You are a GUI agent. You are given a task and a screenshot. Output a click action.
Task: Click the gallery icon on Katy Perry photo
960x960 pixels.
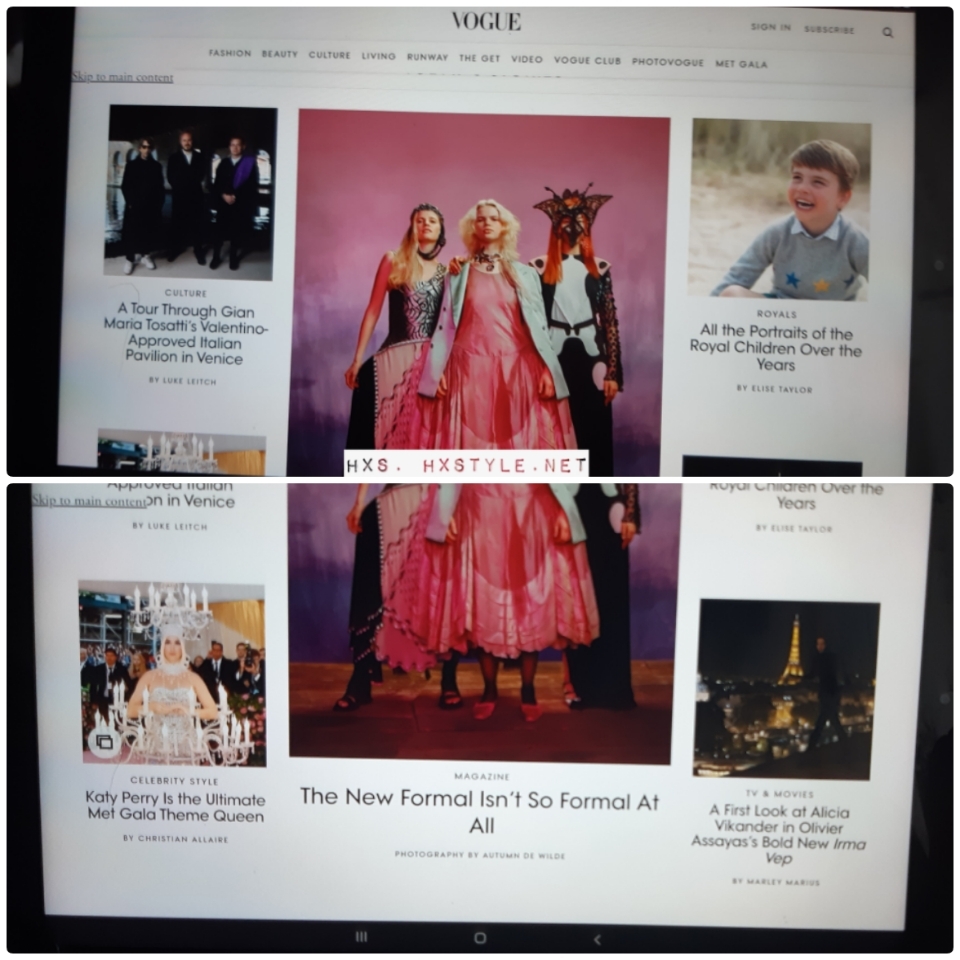tap(103, 741)
